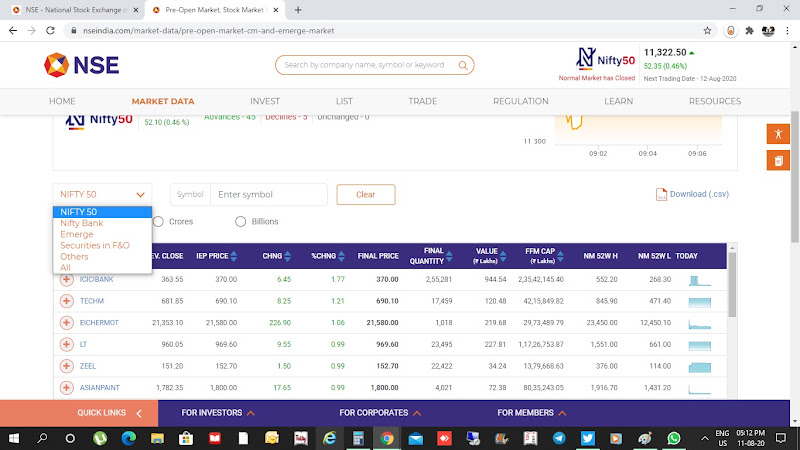
Task: Click the NSE logo
Action: pyautogui.click(x=82, y=65)
